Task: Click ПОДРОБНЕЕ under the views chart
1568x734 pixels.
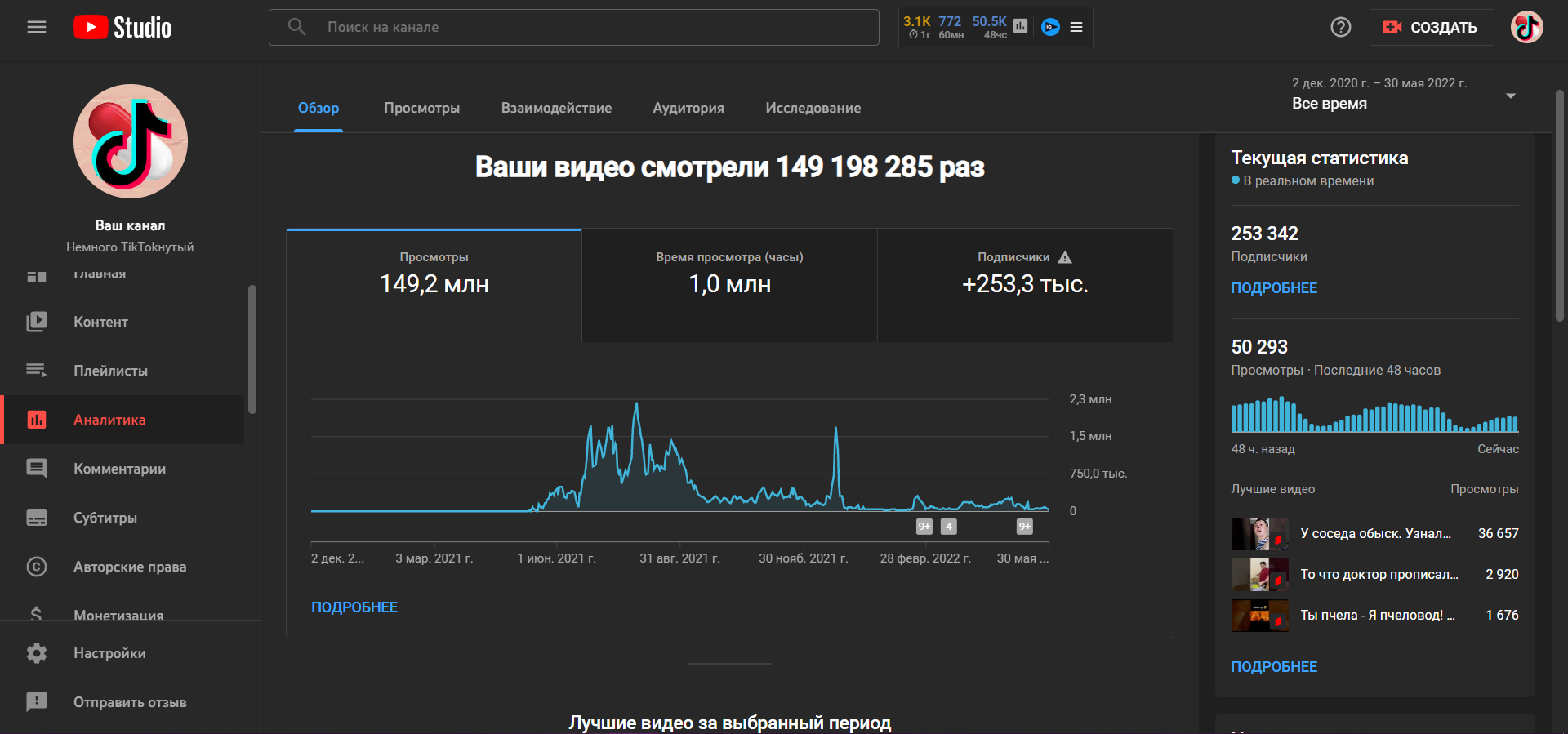Action: pyautogui.click(x=354, y=607)
